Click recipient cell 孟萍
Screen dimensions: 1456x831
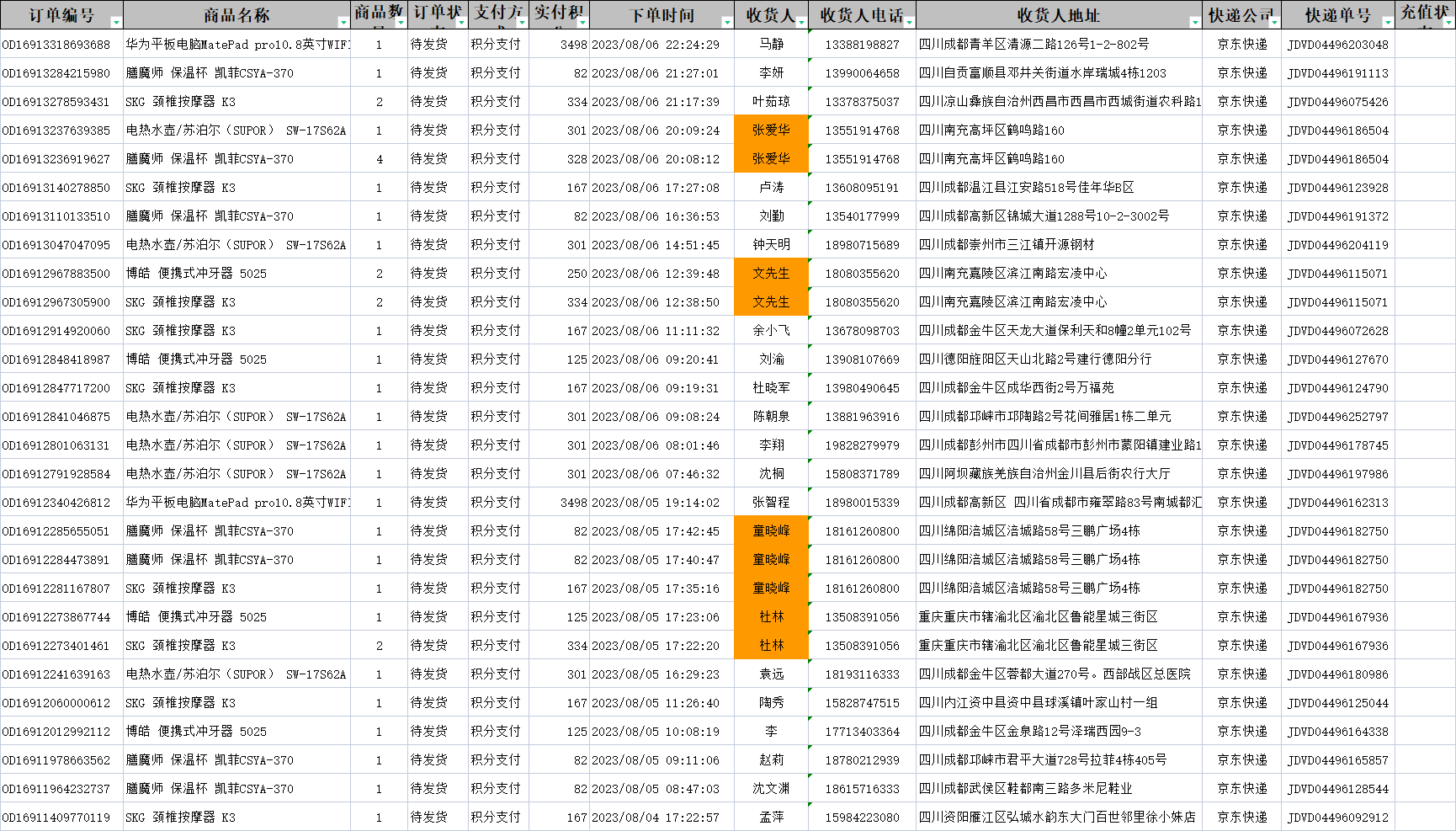click(771, 818)
